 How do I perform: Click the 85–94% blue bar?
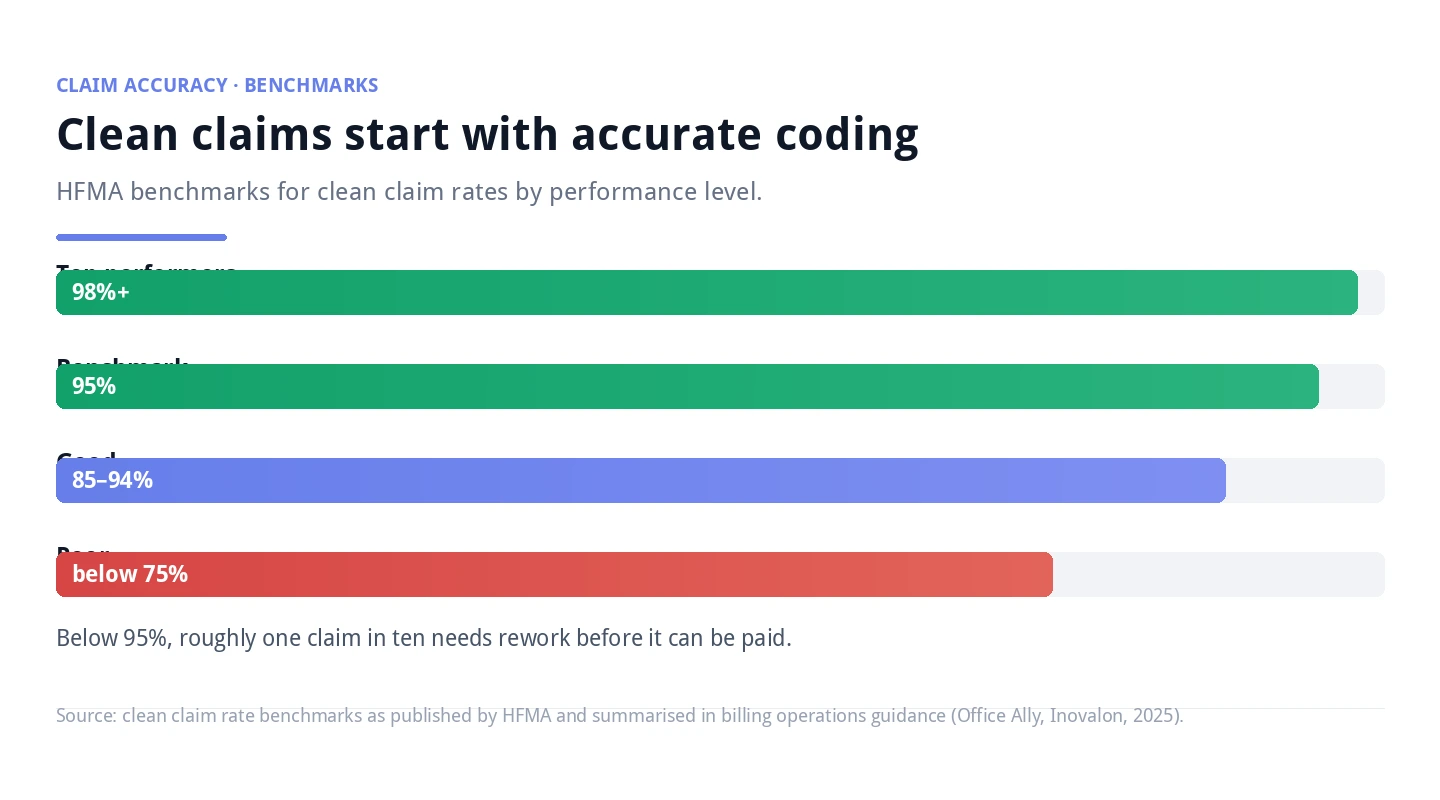coord(641,480)
